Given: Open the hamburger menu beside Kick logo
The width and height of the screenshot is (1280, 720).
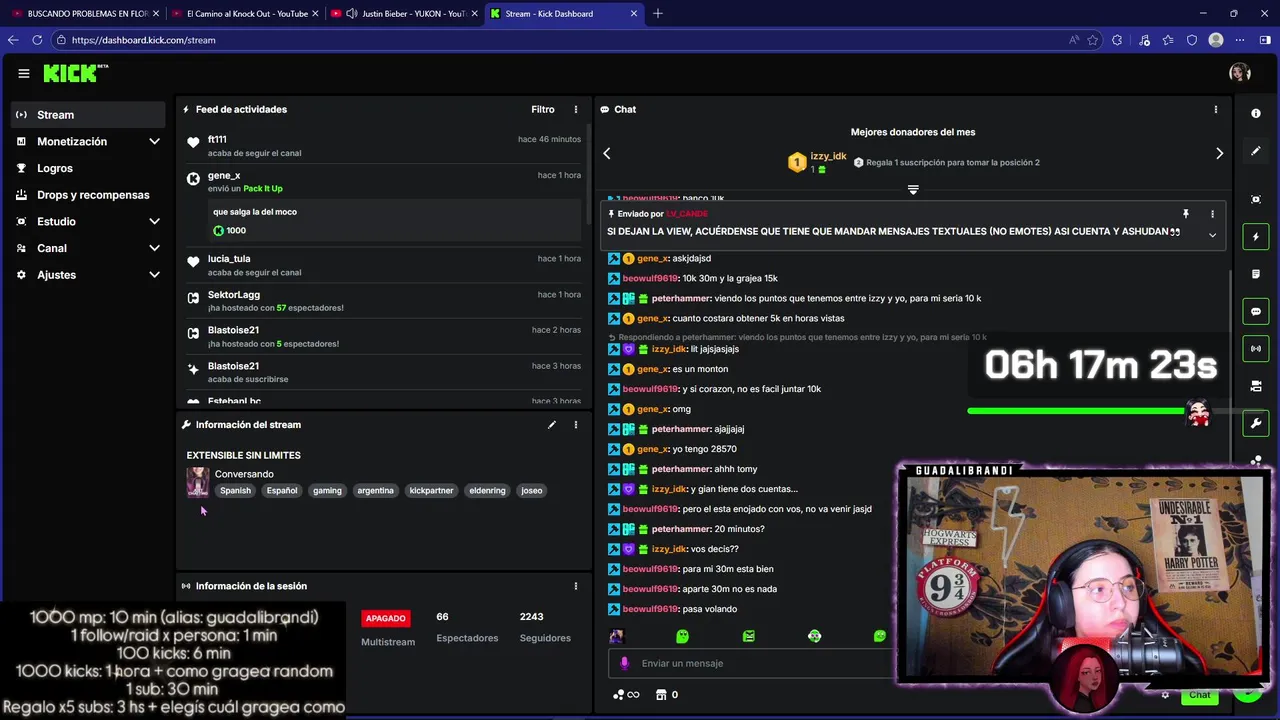Looking at the screenshot, I should click(x=23, y=73).
